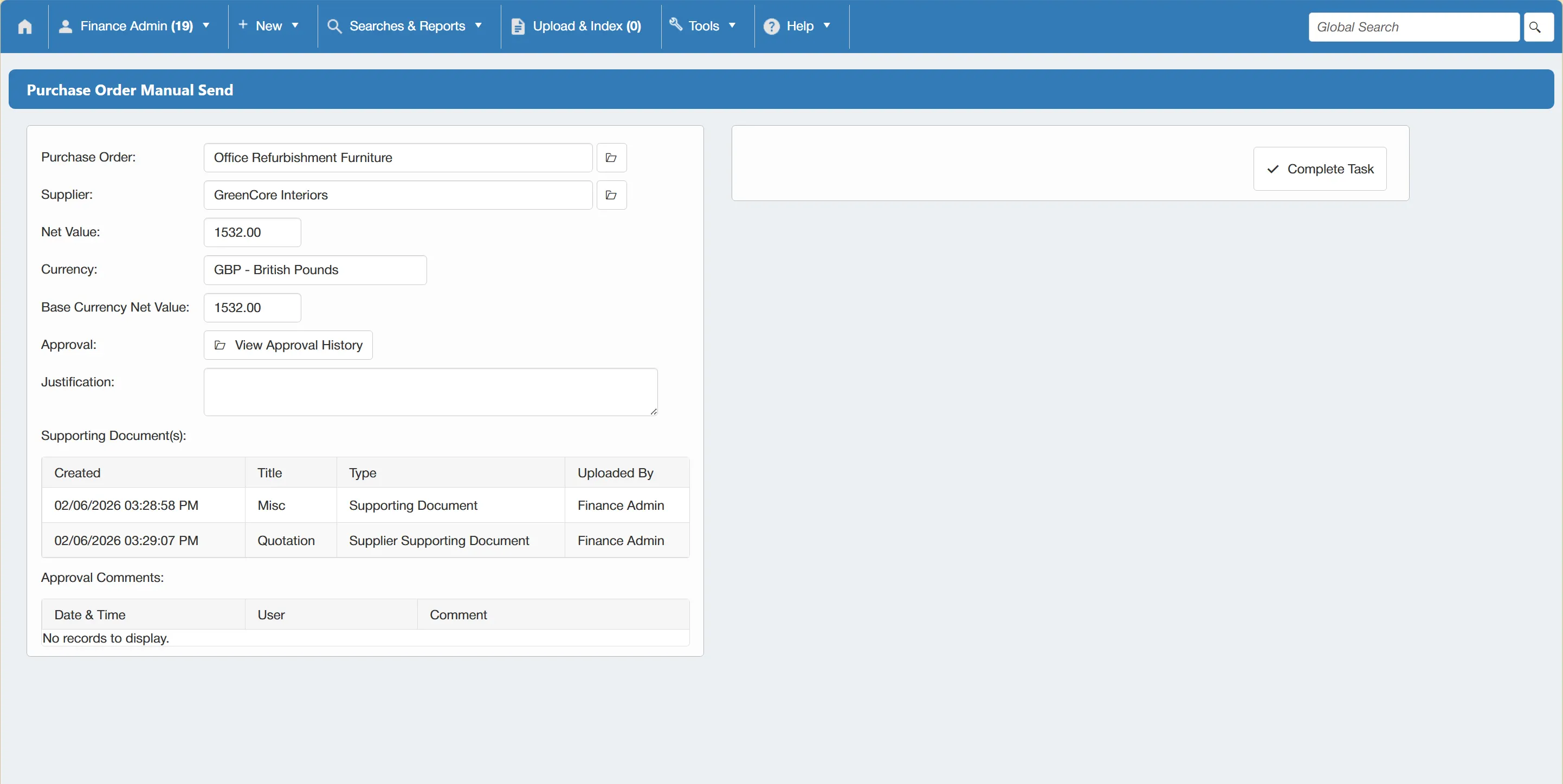Click the Net Value field

point(253,232)
